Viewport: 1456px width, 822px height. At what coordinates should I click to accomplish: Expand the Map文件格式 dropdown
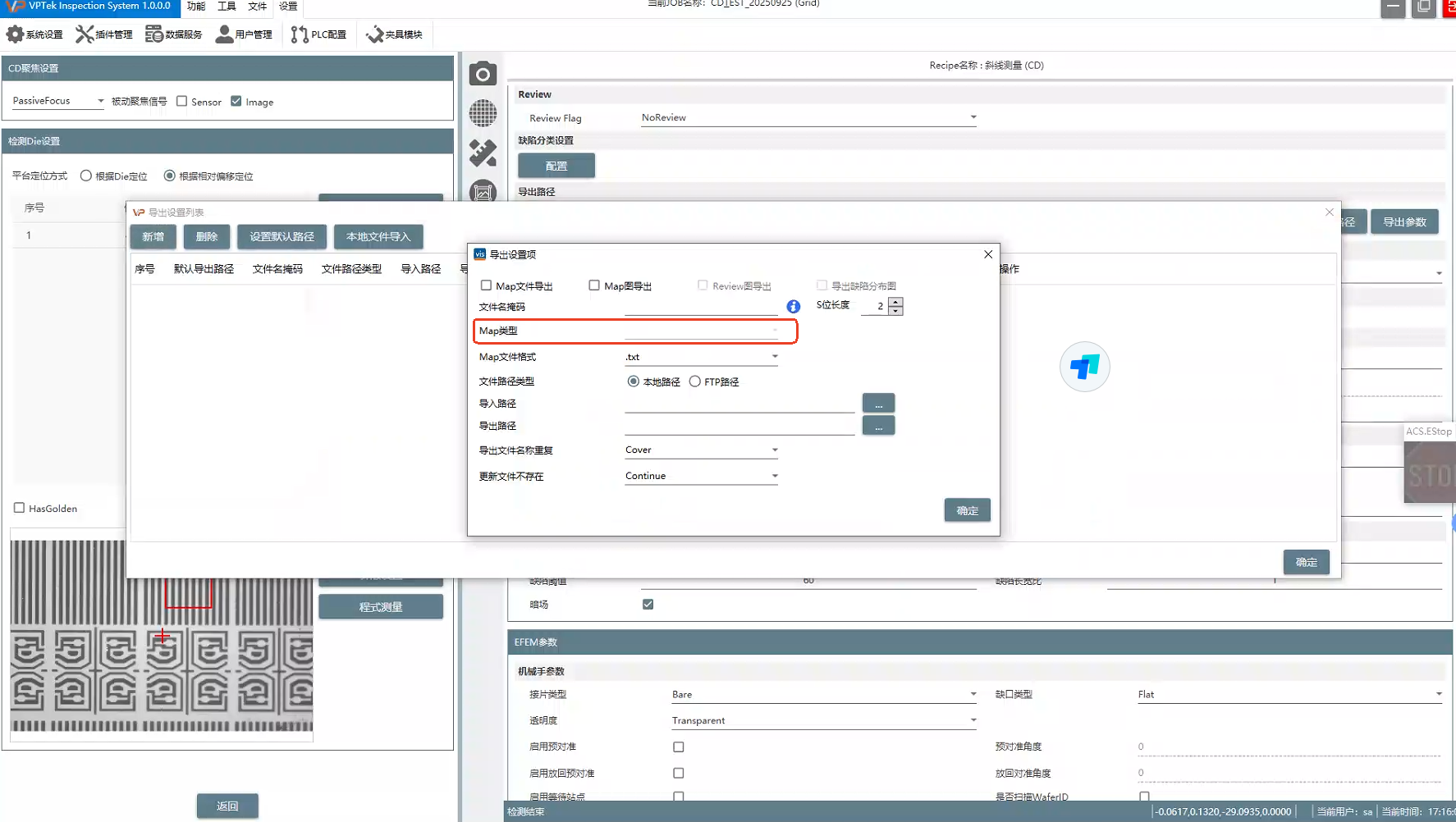[774, 357]
